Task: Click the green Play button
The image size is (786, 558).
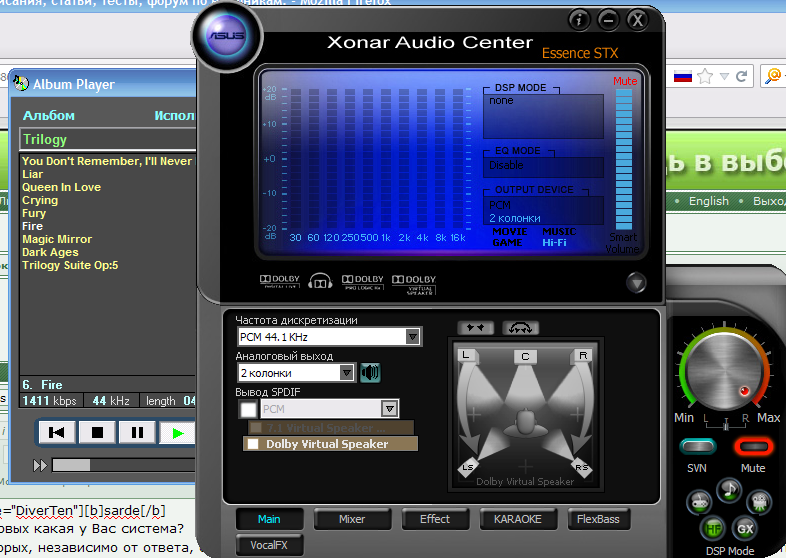Action: pos(177,433)
